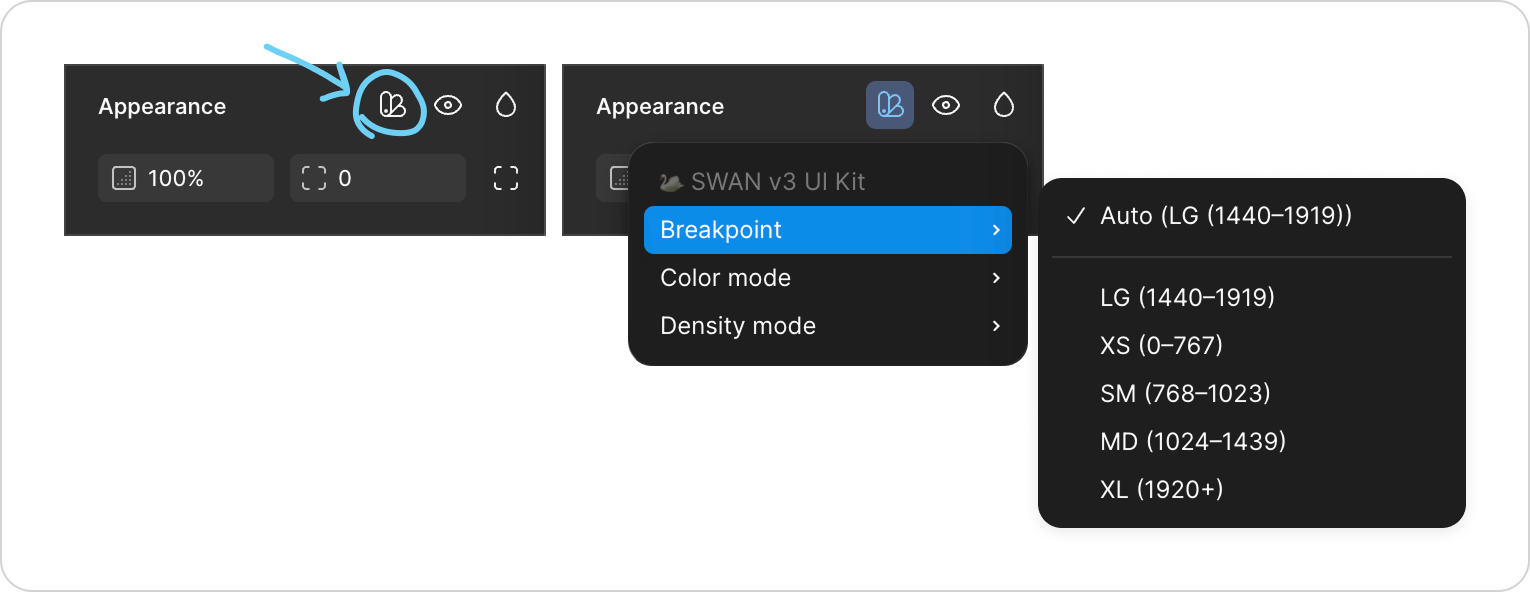
Task: Click the opacity checkerboard icon beside 100%
Action: 124,178
